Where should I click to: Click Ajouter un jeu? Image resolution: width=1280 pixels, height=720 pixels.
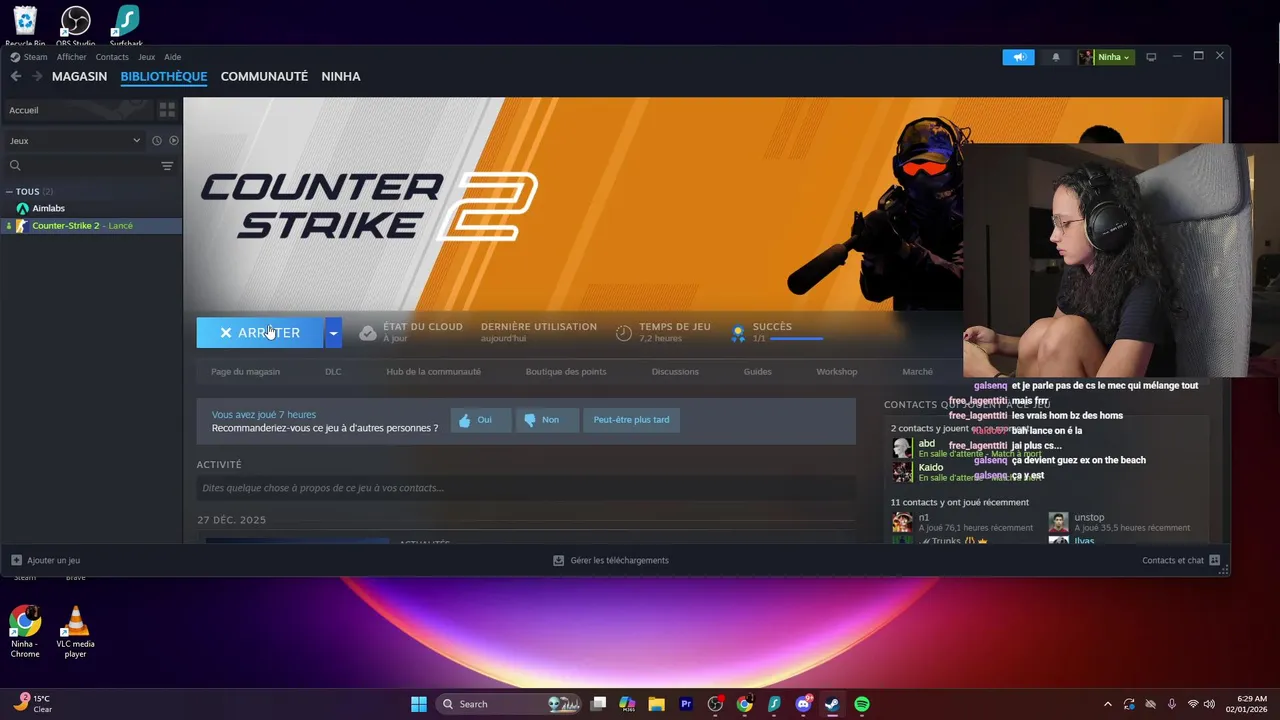tap(46, 560)
